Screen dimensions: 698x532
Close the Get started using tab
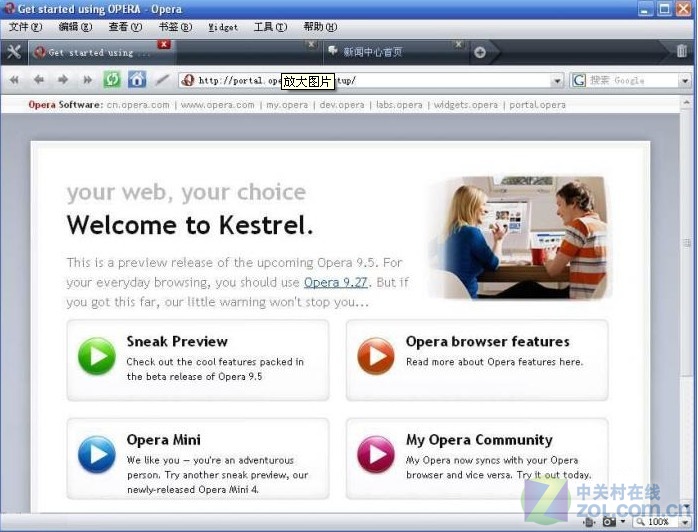(164, 45)
